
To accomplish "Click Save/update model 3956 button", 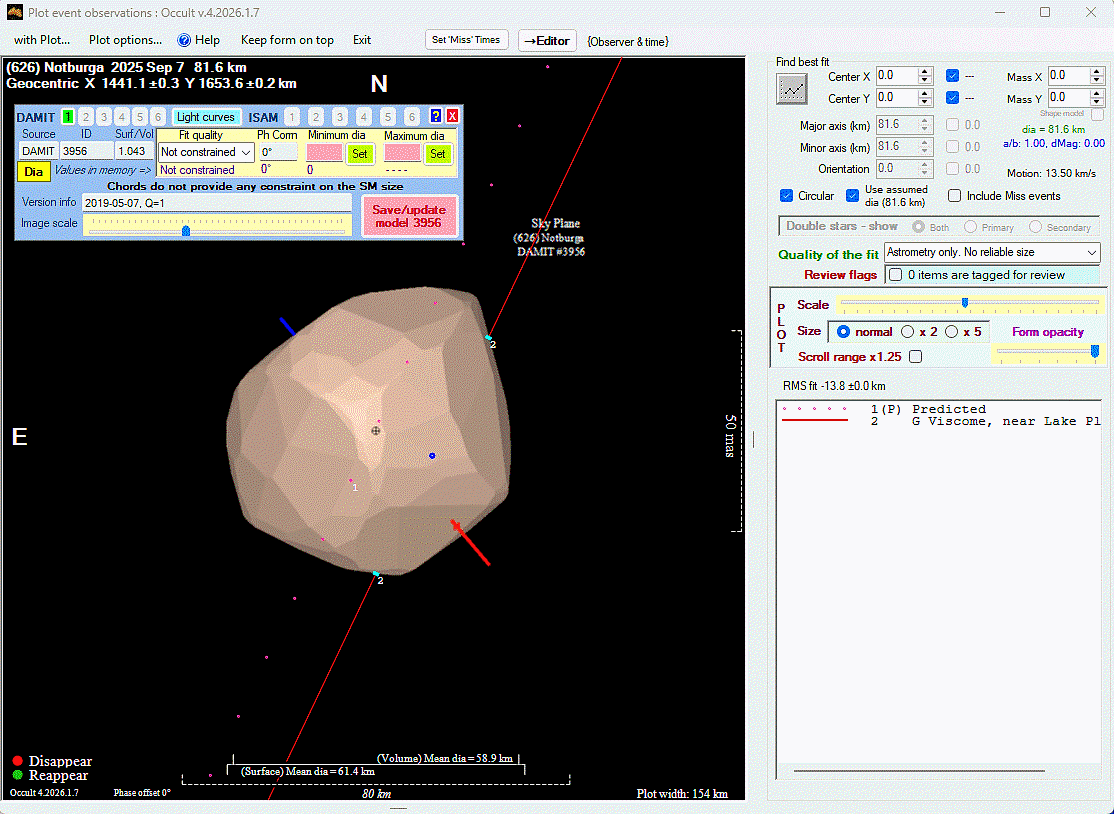I will click(408, 216).
